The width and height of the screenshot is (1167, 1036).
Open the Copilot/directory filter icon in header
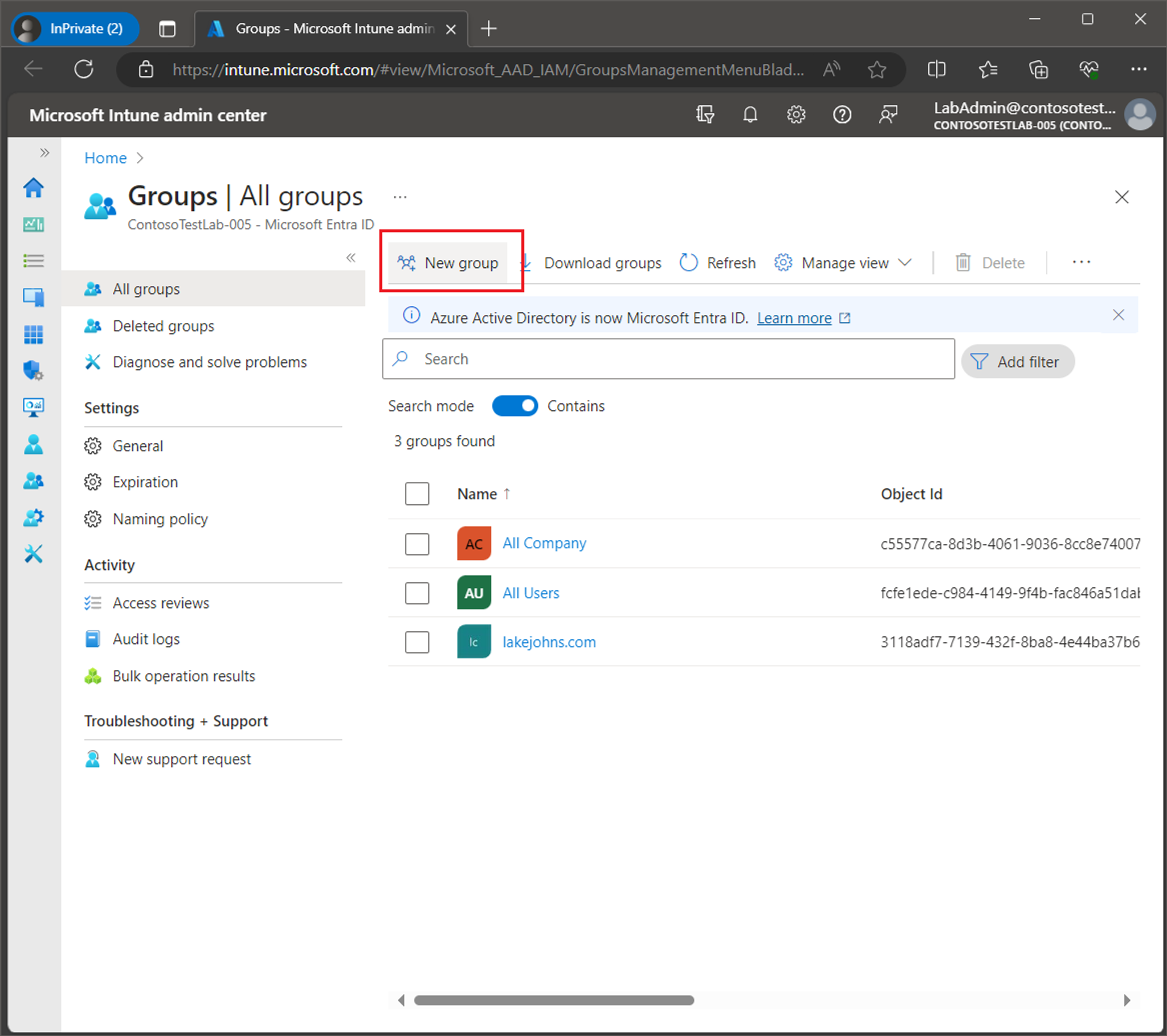(705, 115)
